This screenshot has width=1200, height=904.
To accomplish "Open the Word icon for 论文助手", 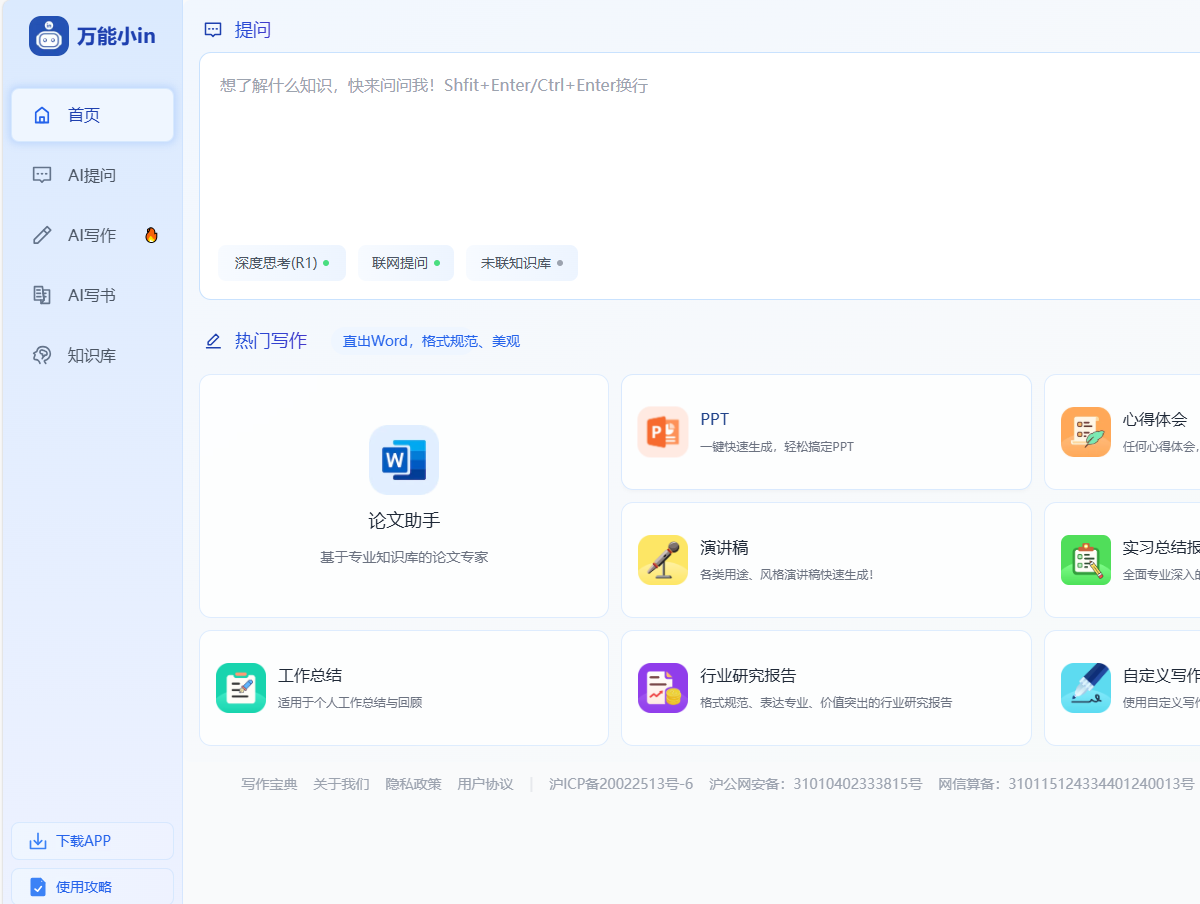I will pyautogui.click(x=404, y=460).
